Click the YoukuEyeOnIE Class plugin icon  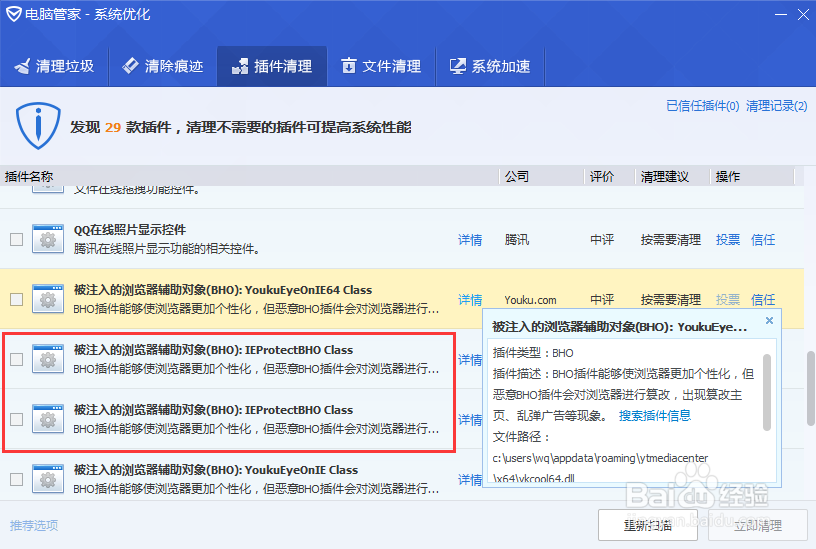48,479
